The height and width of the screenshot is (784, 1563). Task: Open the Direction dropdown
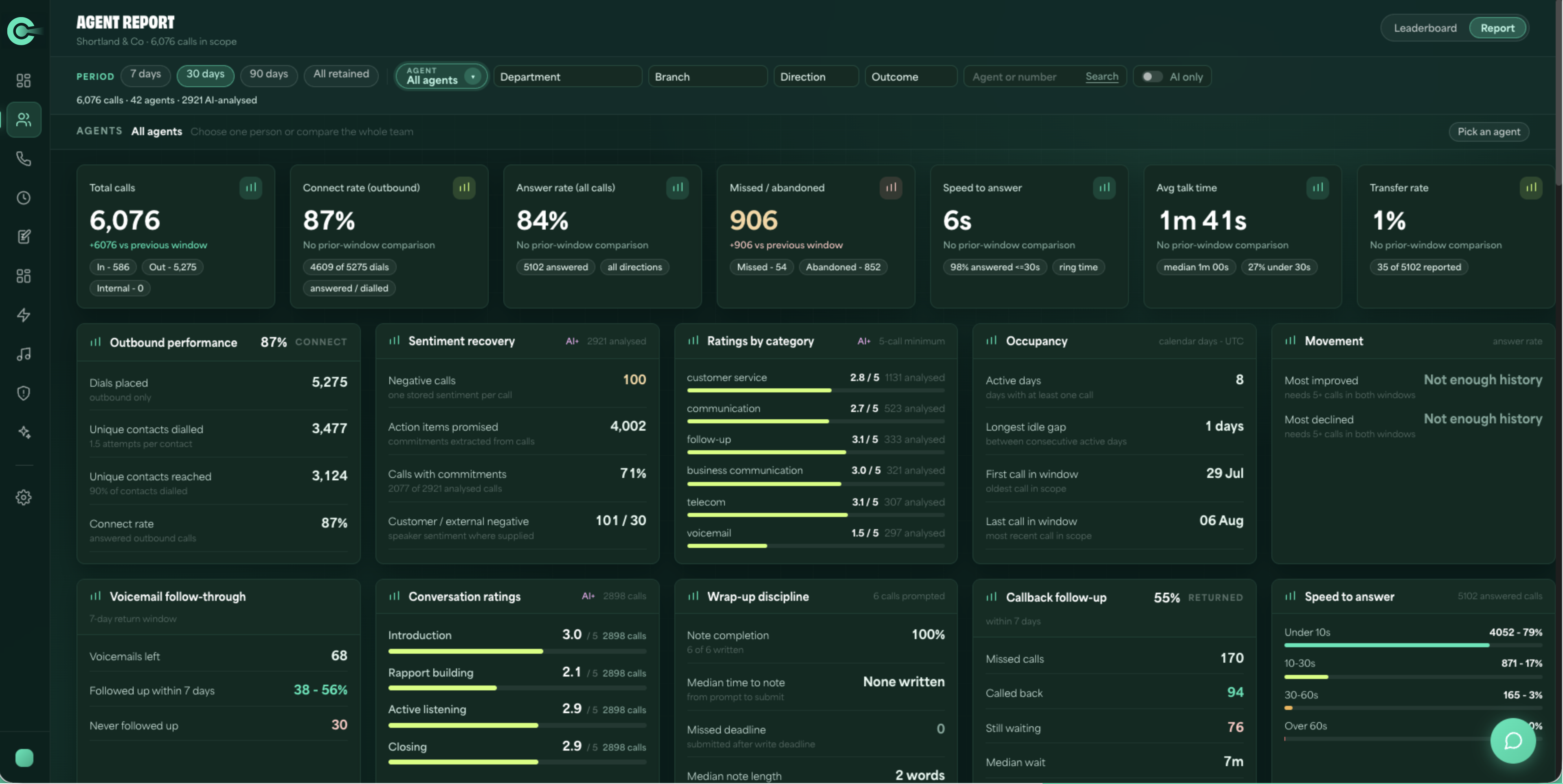[x=815, y=77]
